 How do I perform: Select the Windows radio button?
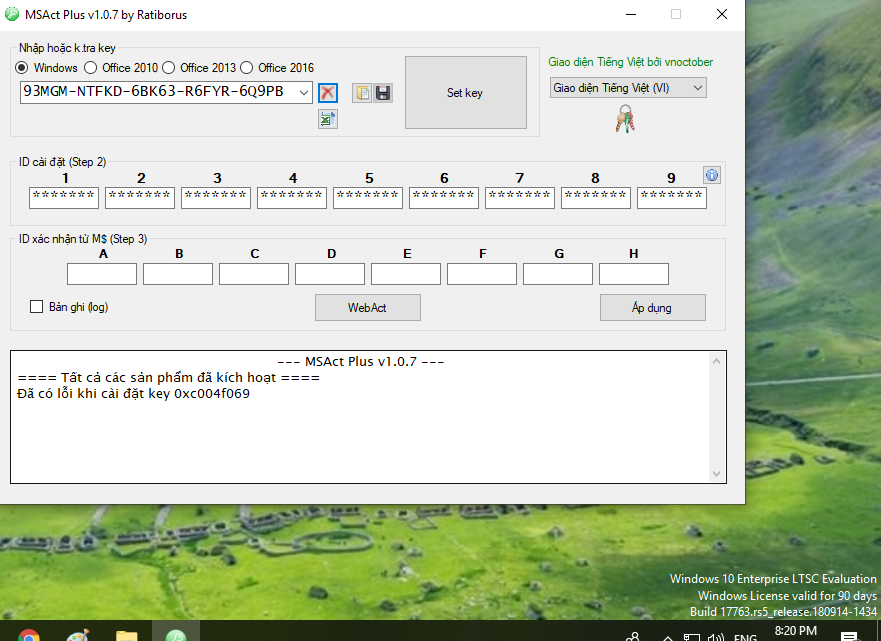pos(21,68)
